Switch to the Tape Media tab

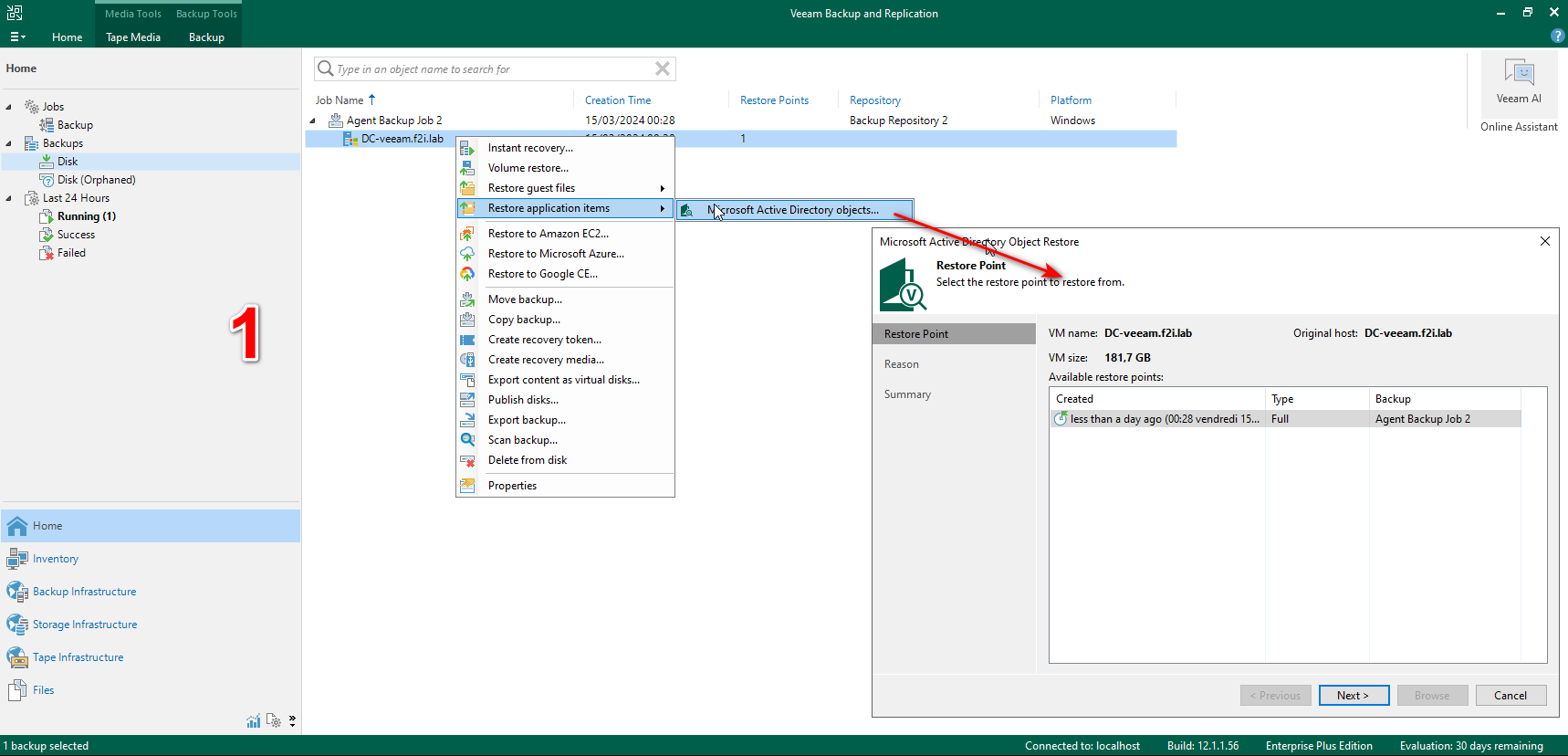(x=133, y=37)
